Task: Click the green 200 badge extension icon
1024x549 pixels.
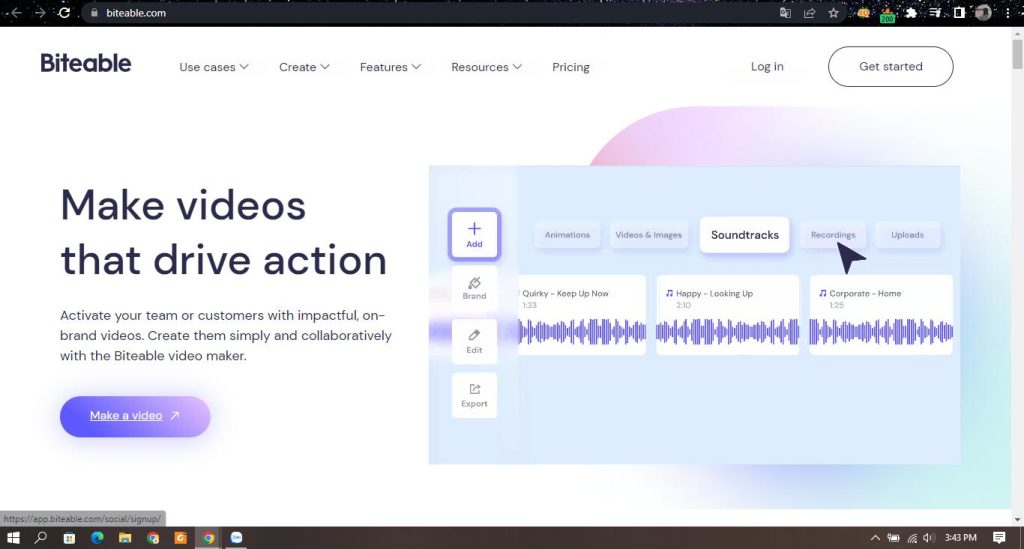Action: (887, 14)
